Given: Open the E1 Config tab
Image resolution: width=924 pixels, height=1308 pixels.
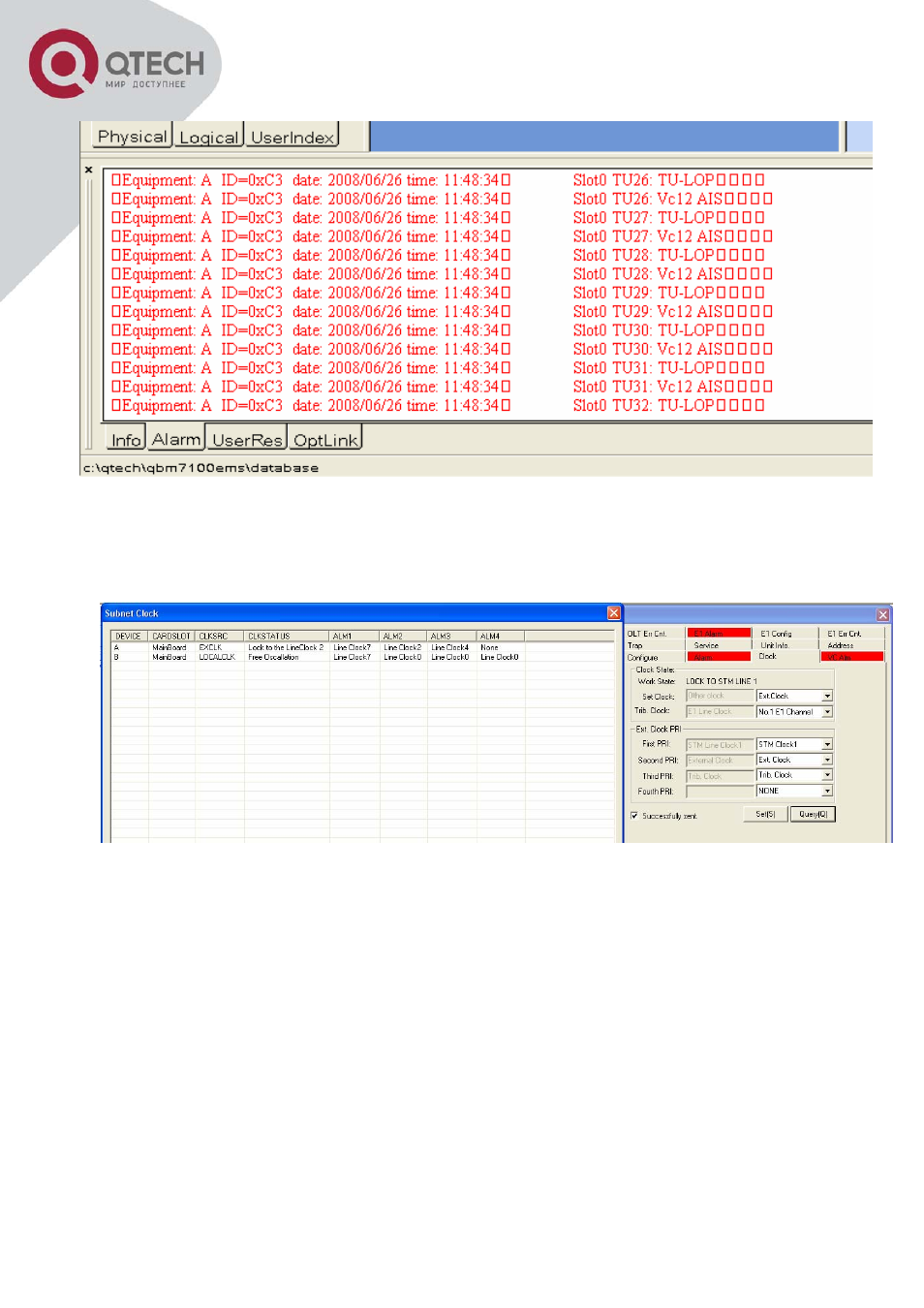Looking at the screenshot, I should [x=786, y=634].
